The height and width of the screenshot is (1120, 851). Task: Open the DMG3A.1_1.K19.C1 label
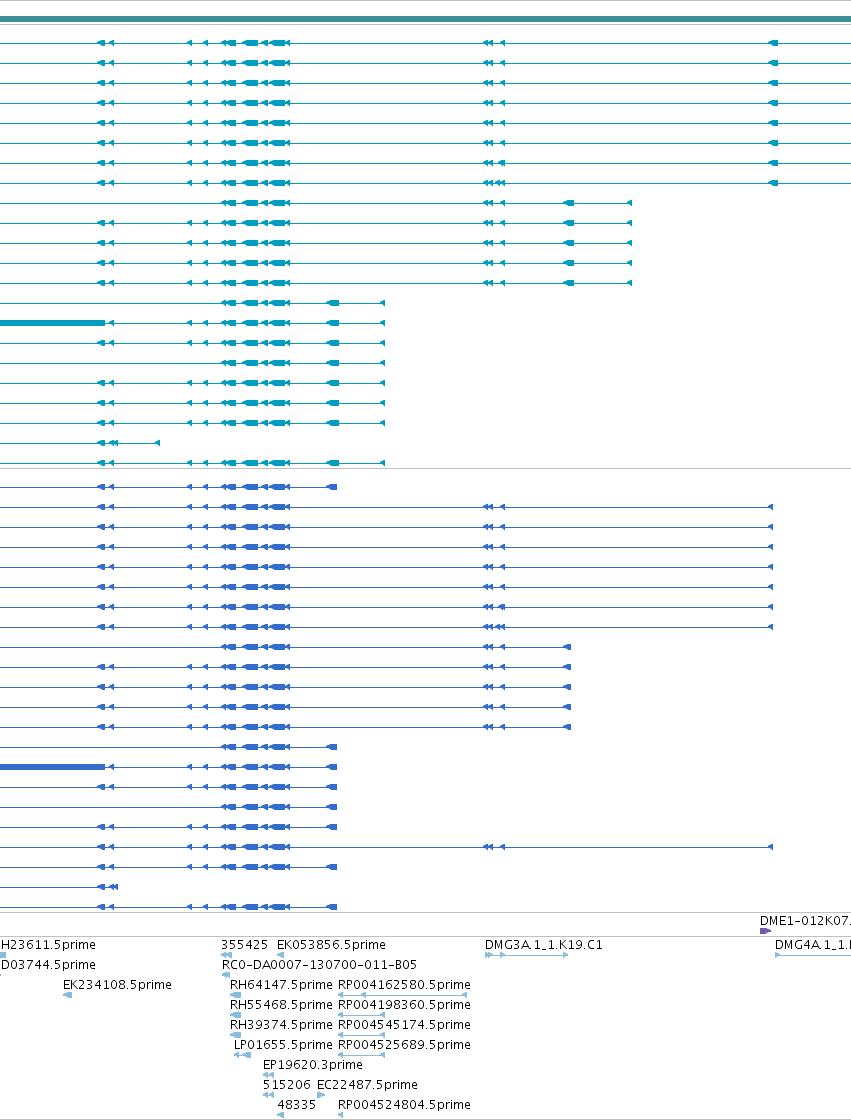click(543, 944)
